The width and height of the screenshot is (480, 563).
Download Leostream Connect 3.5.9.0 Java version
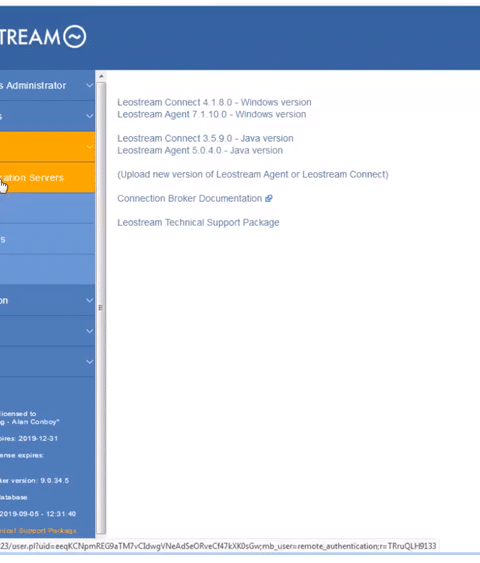[x=205, y=138]
